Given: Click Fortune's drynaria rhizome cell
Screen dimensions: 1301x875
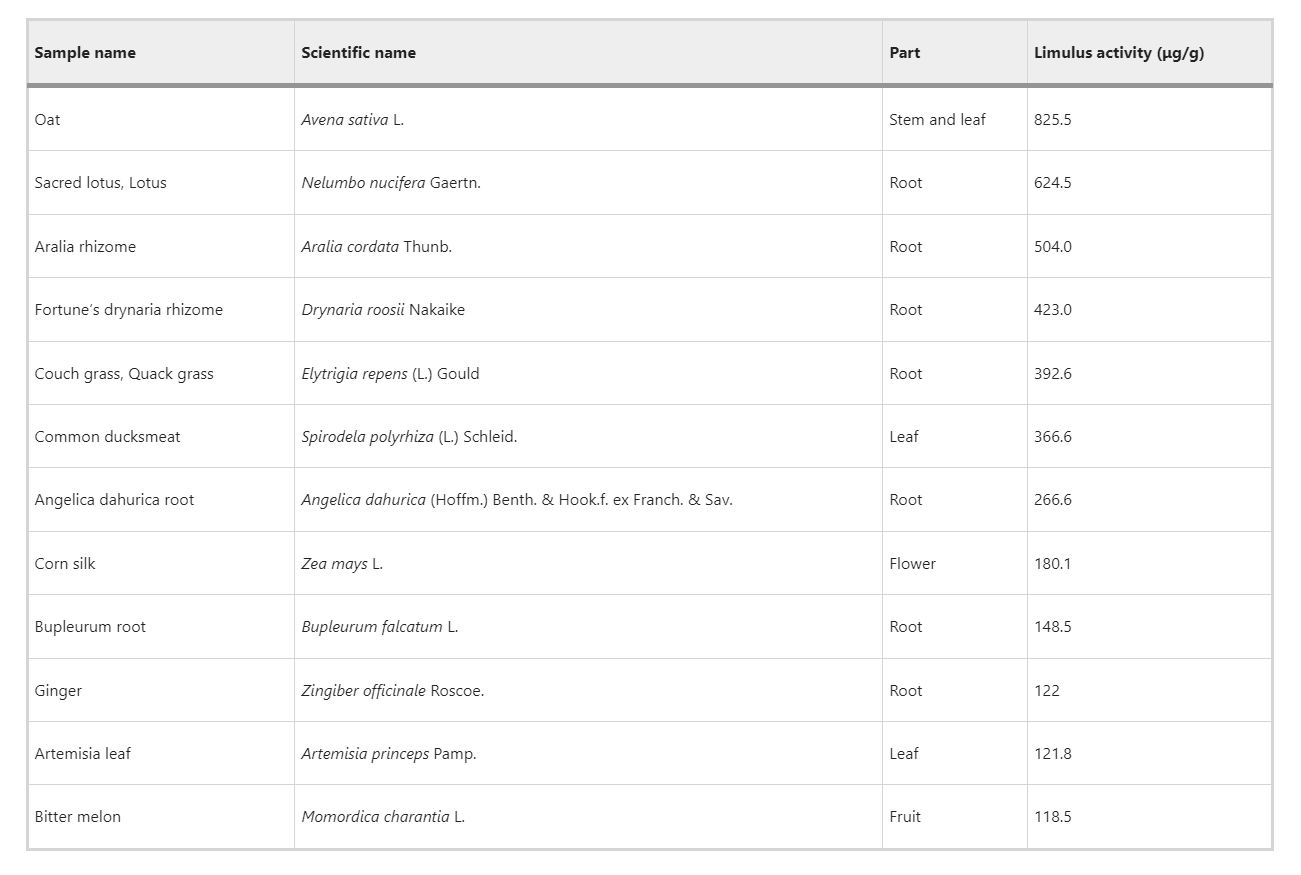Looking at the screenshot, I should (x=128, y=310).
